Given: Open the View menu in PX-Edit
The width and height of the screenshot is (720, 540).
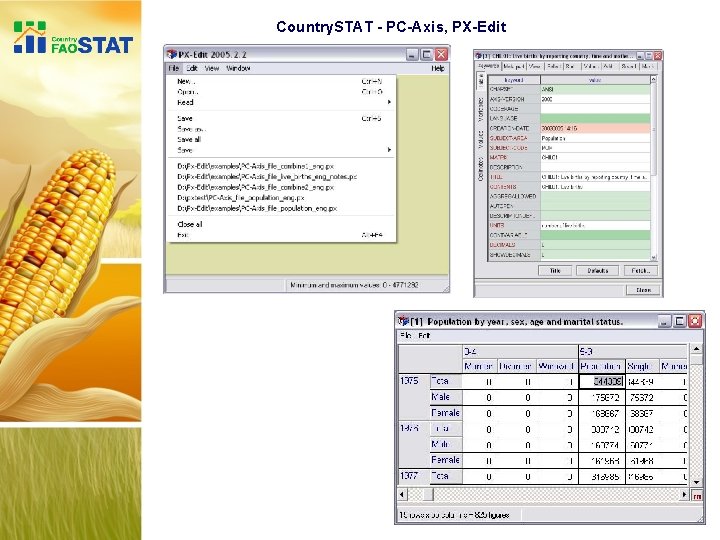Looking at the screenshot, I should [x=212, y=68].
